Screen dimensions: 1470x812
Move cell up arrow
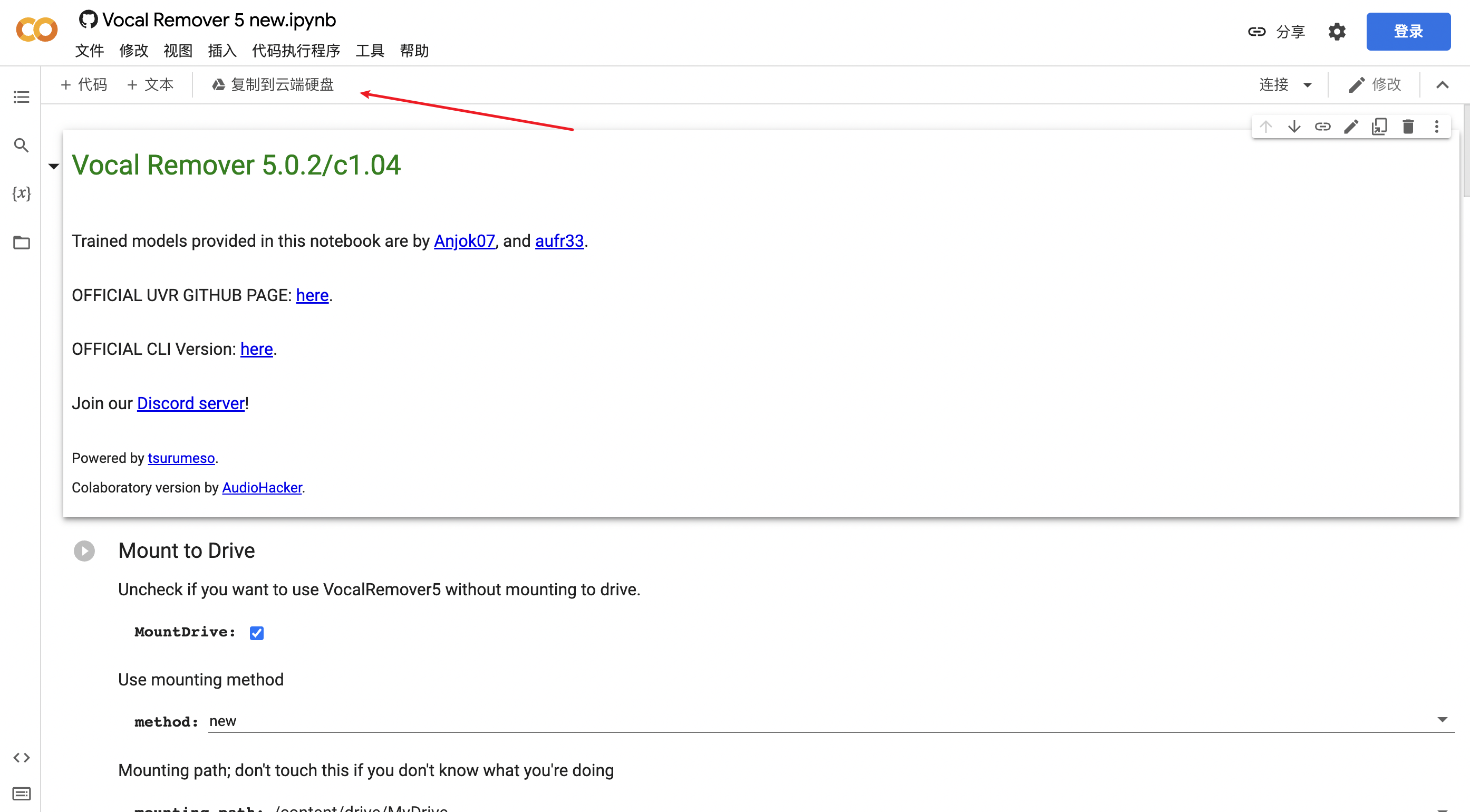tap(1266, 127)
